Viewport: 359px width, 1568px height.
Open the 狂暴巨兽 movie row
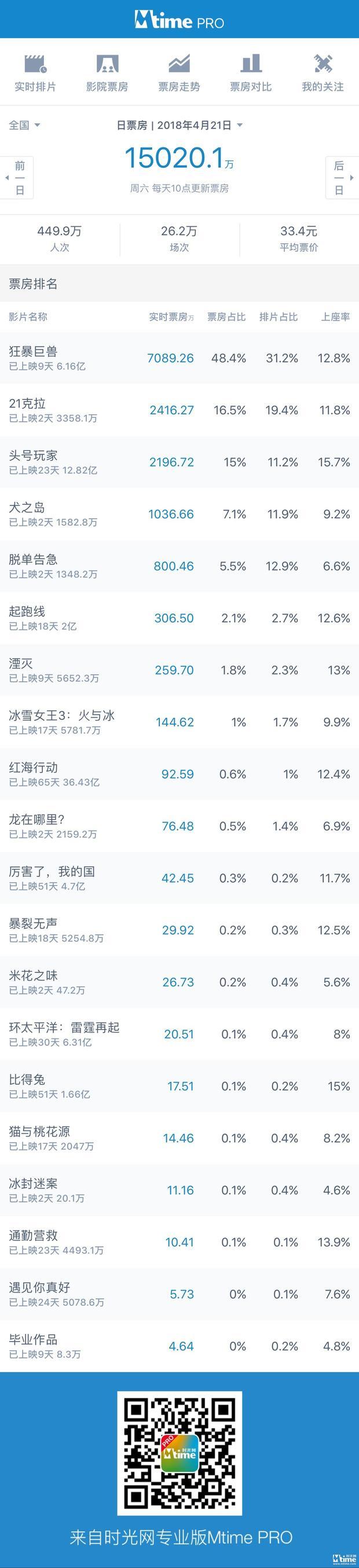[x=179, y=358]
